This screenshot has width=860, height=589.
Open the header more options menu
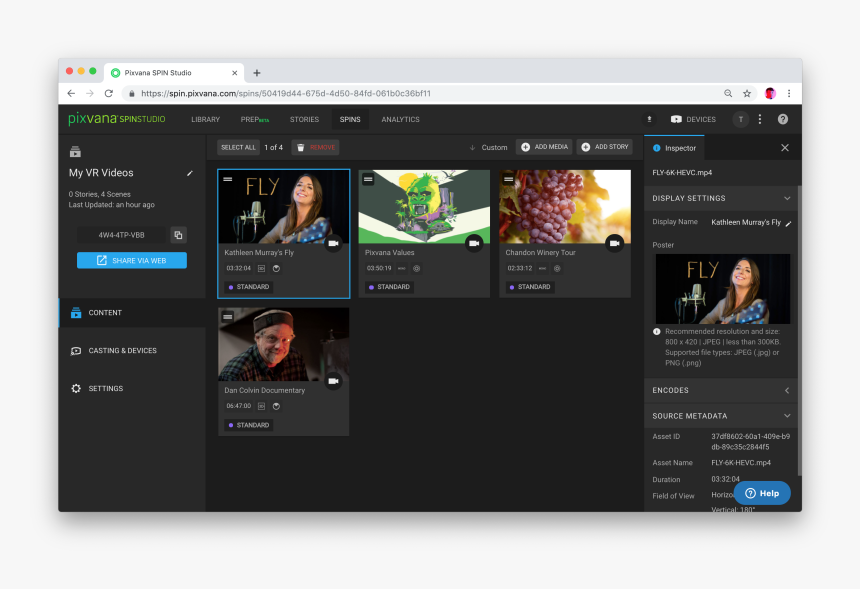pyautogui.click(x=760, y=119)
